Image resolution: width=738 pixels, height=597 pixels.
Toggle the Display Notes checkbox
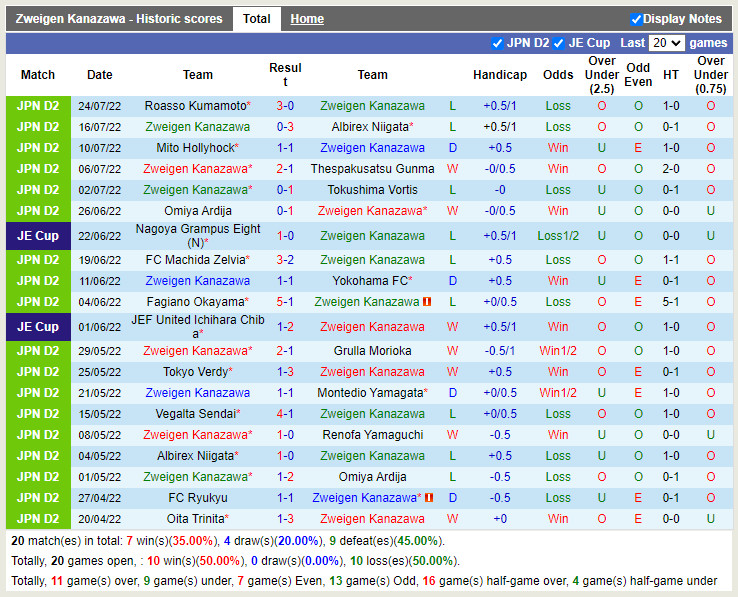(636, 19)
